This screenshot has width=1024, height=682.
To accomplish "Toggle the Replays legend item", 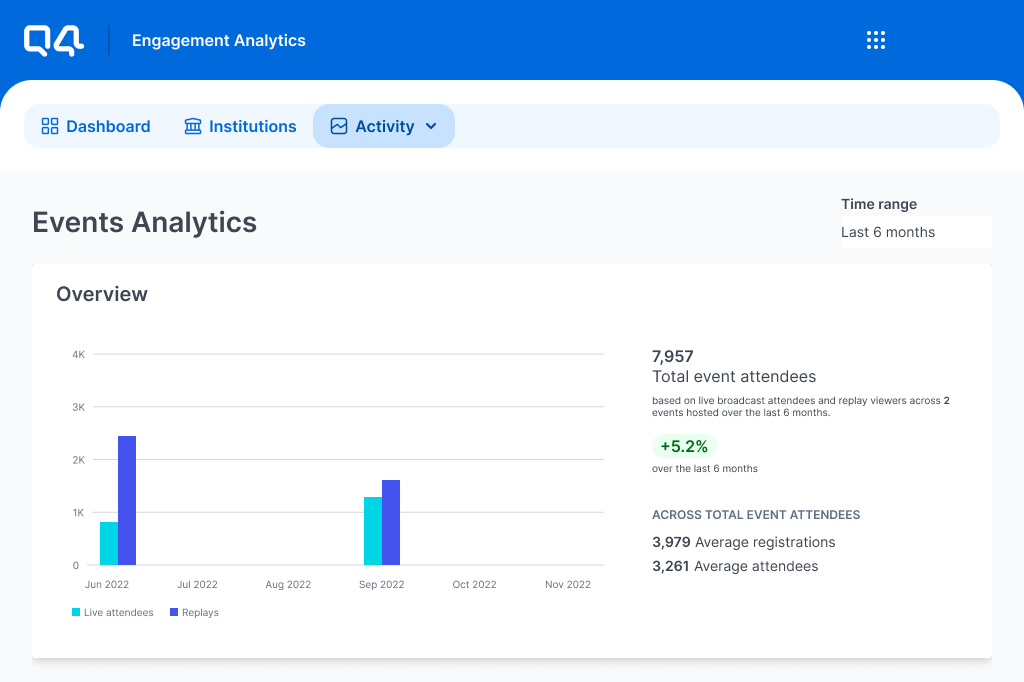I will coord(200,612).
